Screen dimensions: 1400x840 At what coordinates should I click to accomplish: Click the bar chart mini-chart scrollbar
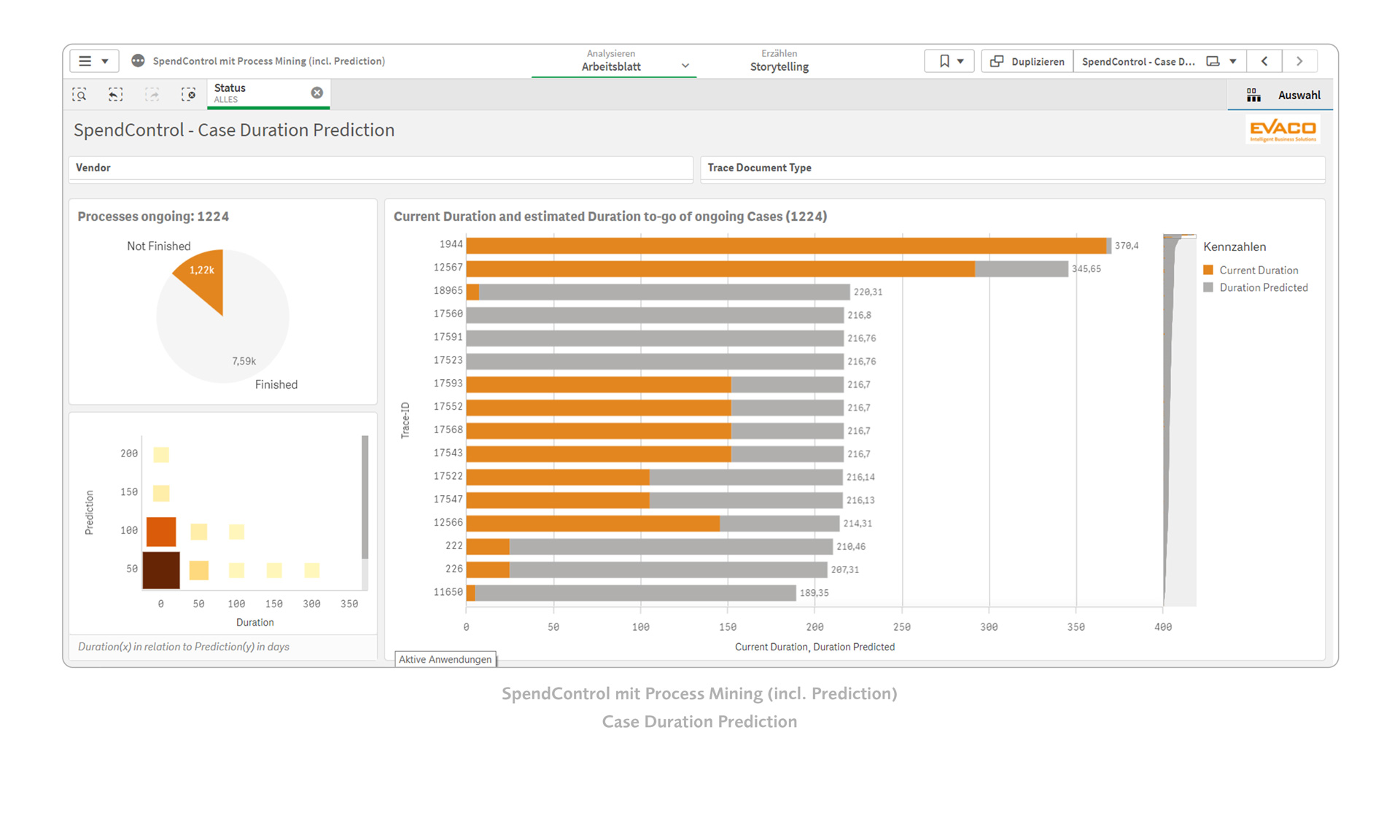point(1179,420)
